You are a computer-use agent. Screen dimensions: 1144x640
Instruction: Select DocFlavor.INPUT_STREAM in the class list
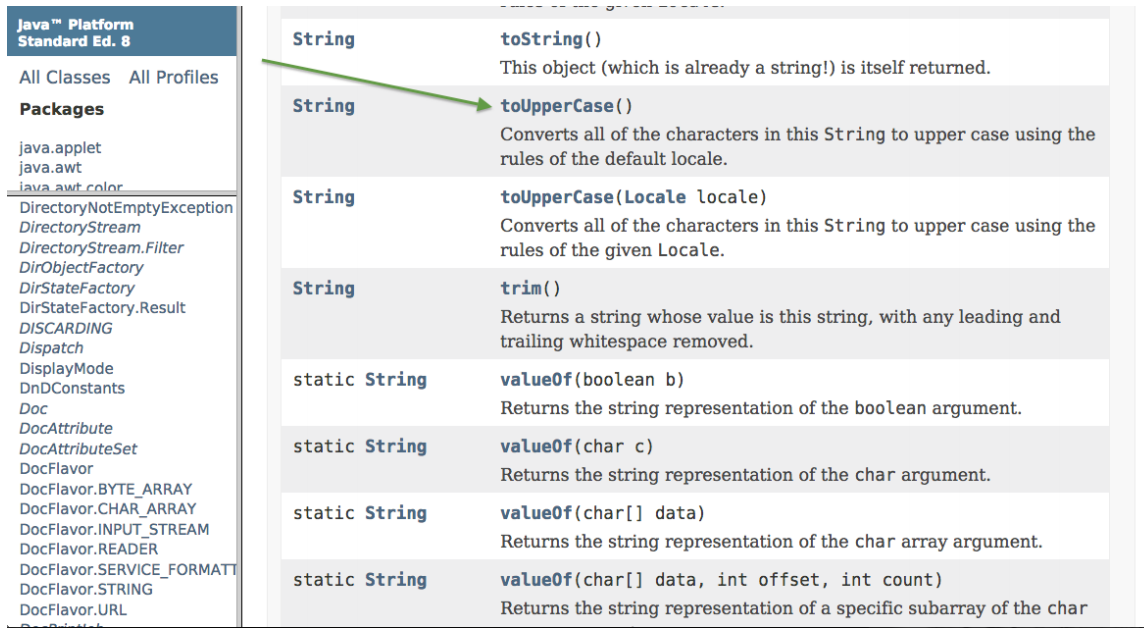click(x=114, y=529)
